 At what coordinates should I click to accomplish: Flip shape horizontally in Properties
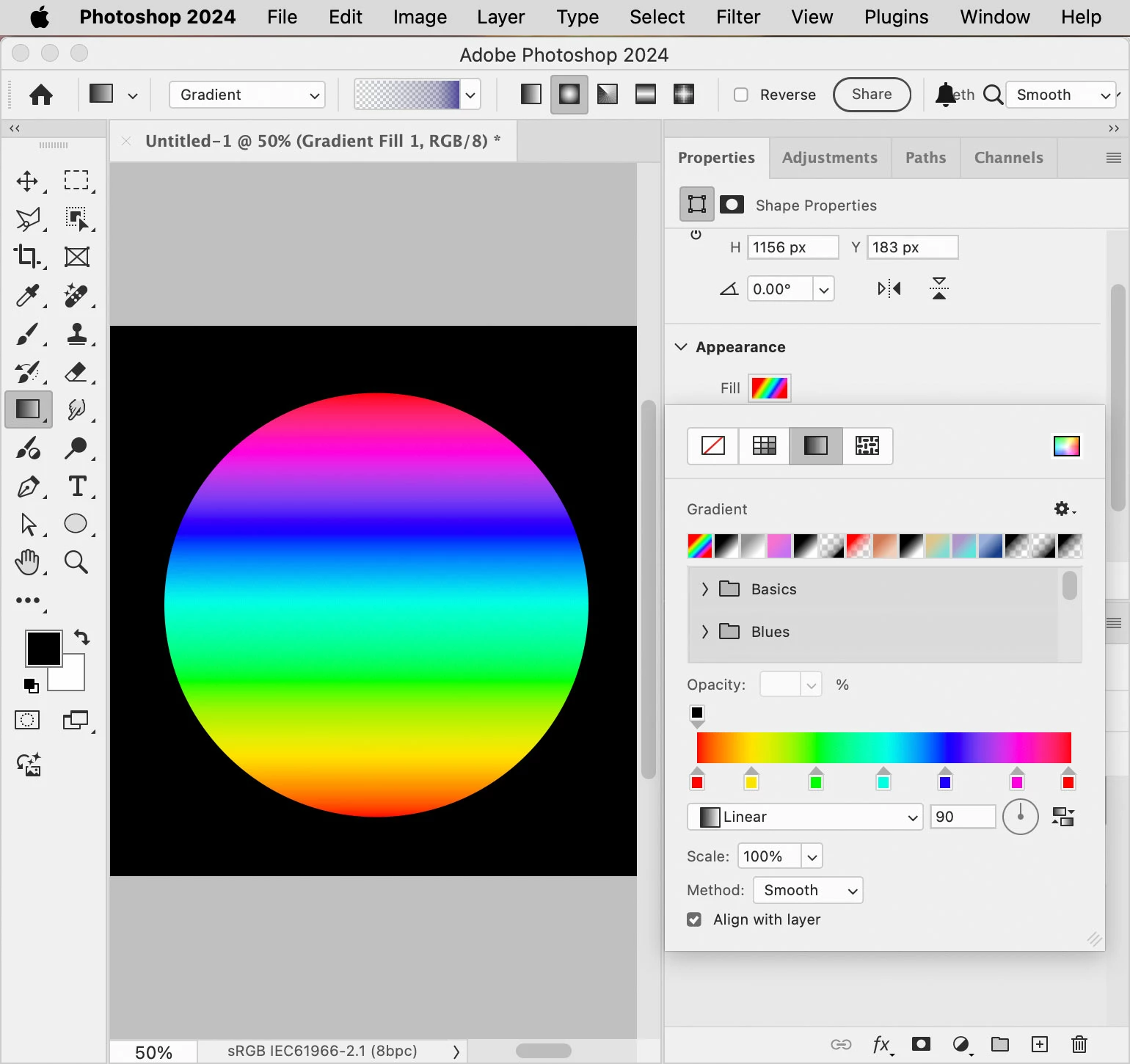pyautogui.click(x=889, y=288)
